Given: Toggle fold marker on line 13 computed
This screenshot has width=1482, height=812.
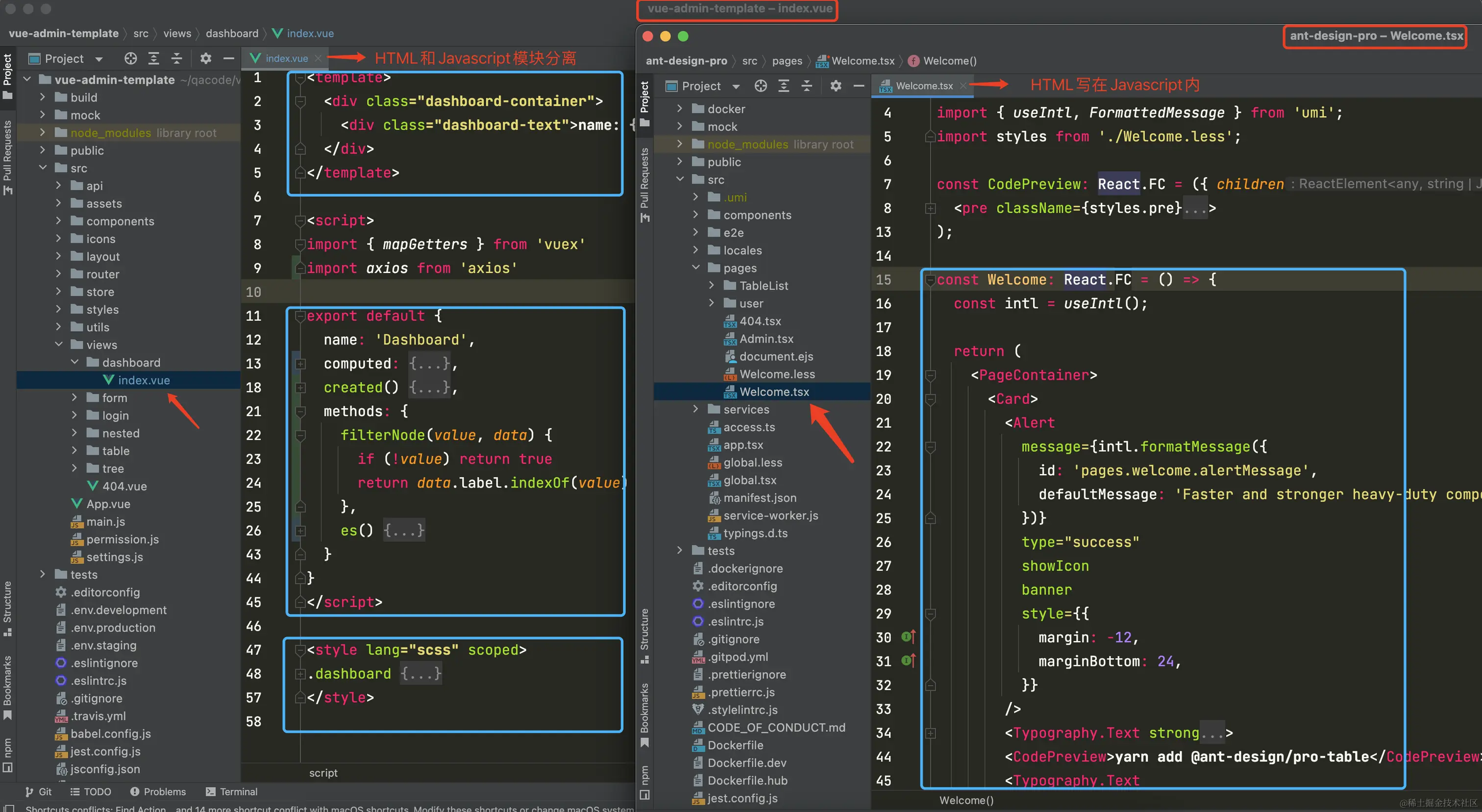Looking at the screenshot, I should pyautogui.click(x=300, y=364).
